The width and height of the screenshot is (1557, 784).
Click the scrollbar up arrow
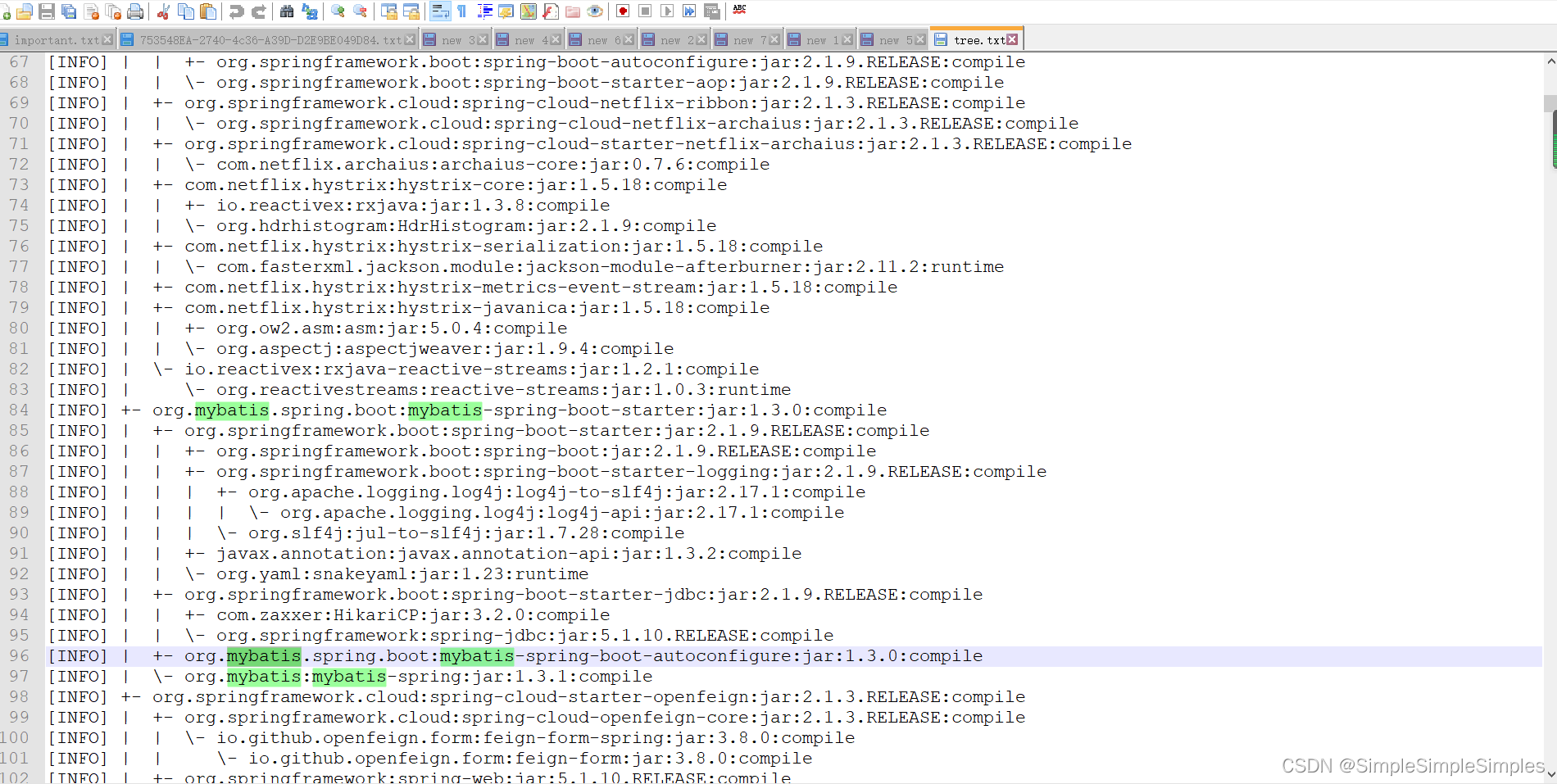tap(1550, 61)
